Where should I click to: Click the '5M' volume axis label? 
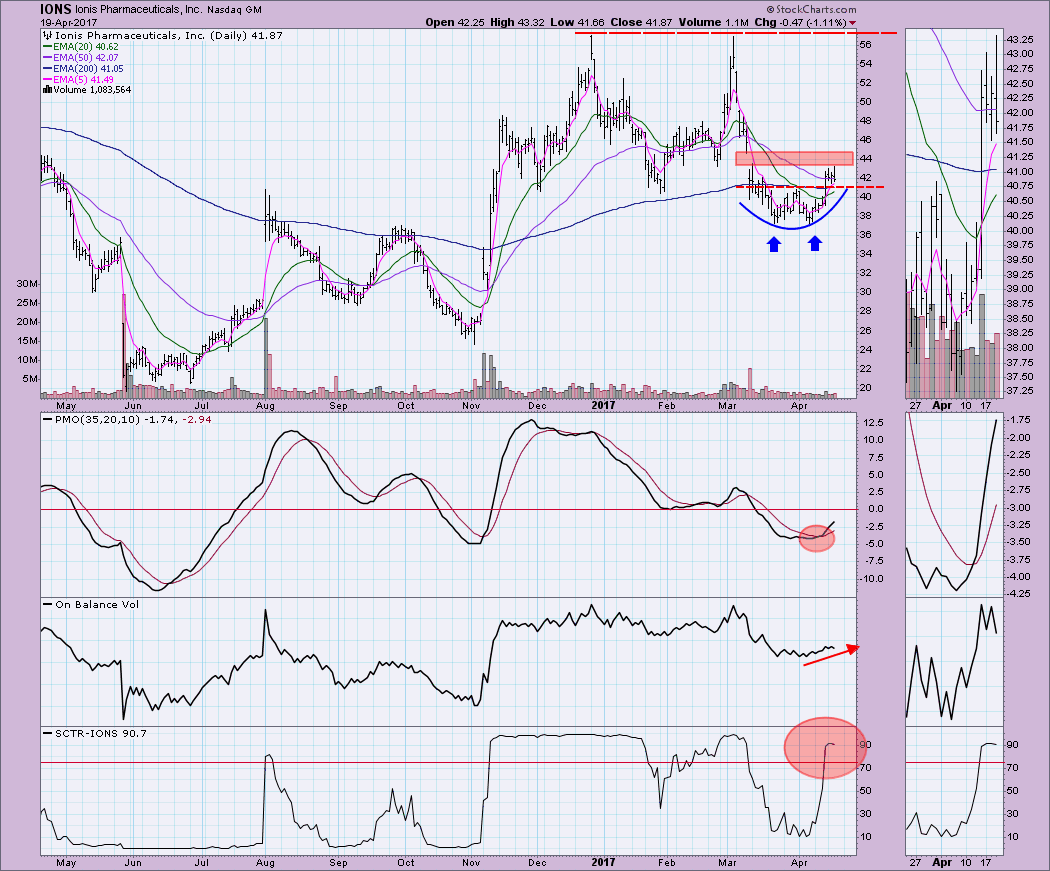coord(30,379)
